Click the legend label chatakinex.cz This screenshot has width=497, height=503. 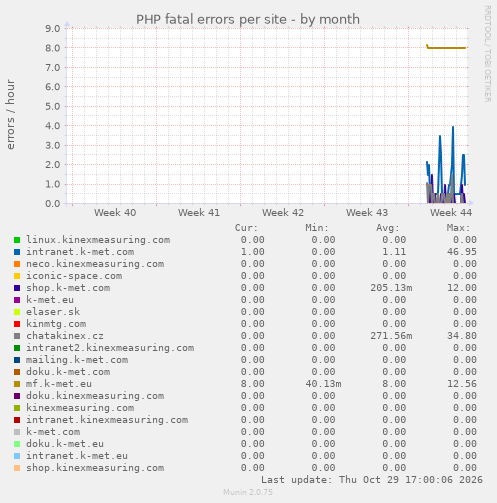click(x=65, y=336)
